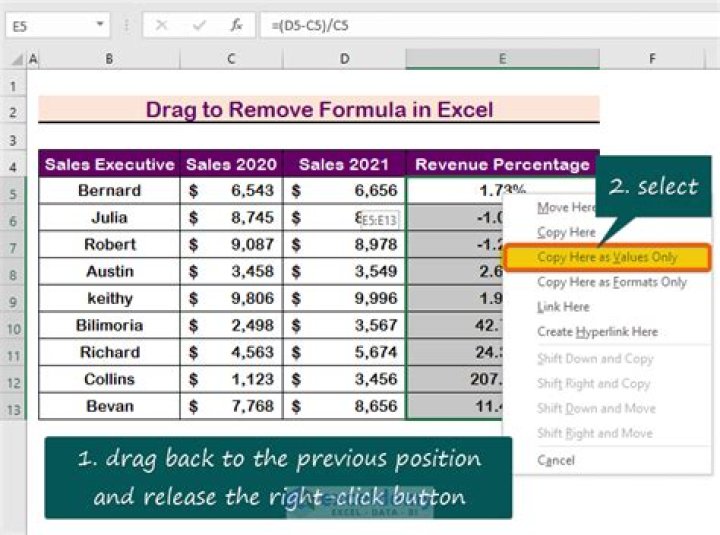Click Collins' Sales 2020 value 1,123

pyautogui.click(x=231, y=379)
